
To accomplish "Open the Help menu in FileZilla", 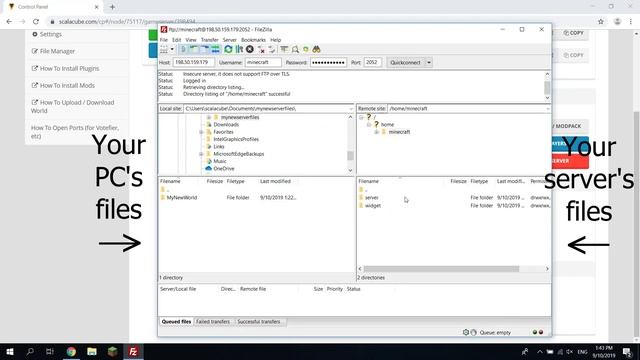I will tap(276, 40).
